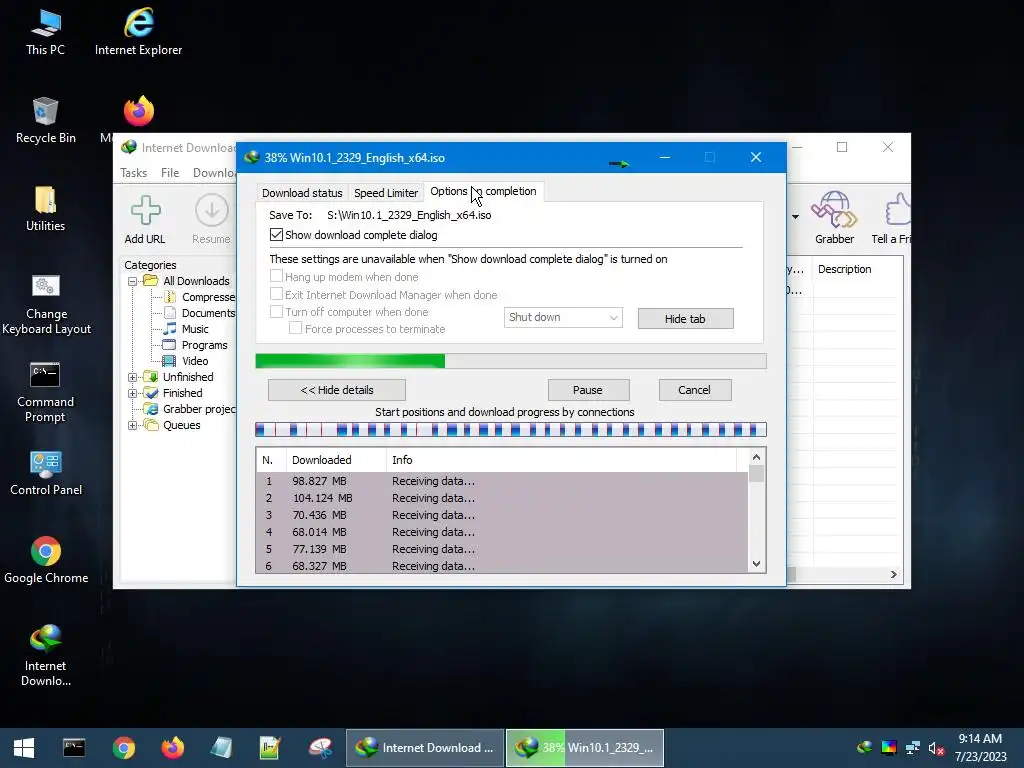The image size is (1024, 768).
Task: Click the Description column header
Action: 844,269
